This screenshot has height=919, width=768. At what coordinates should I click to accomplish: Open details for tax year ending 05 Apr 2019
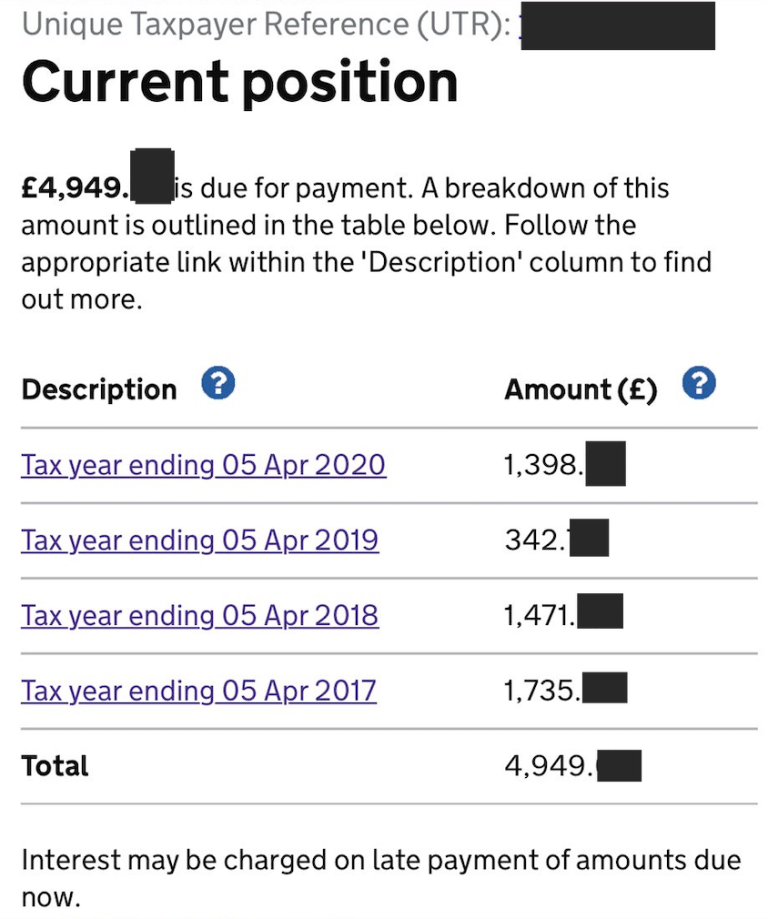click(x=202, y=540)
